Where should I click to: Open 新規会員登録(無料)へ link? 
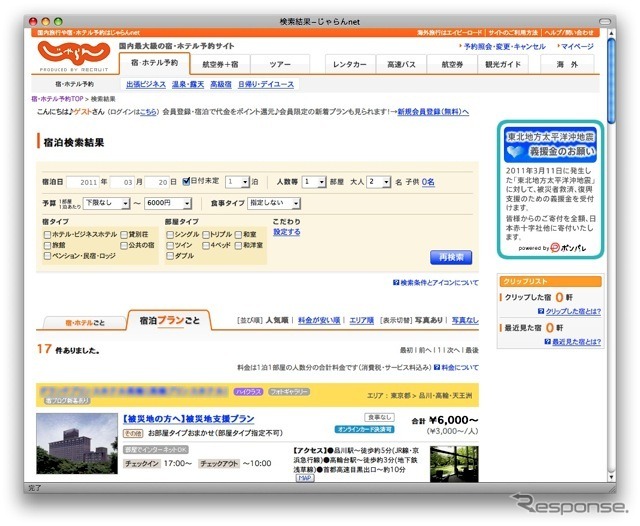(x=433, y=111)
